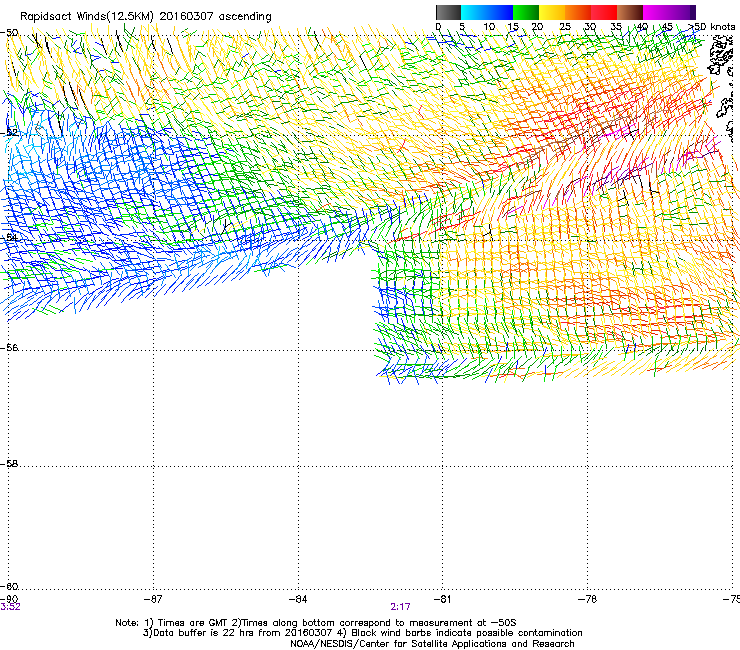Click the '-60' latitude axis label
This screenshot has width=740, height=650.
pyautogui.click(x=9, y=586)
